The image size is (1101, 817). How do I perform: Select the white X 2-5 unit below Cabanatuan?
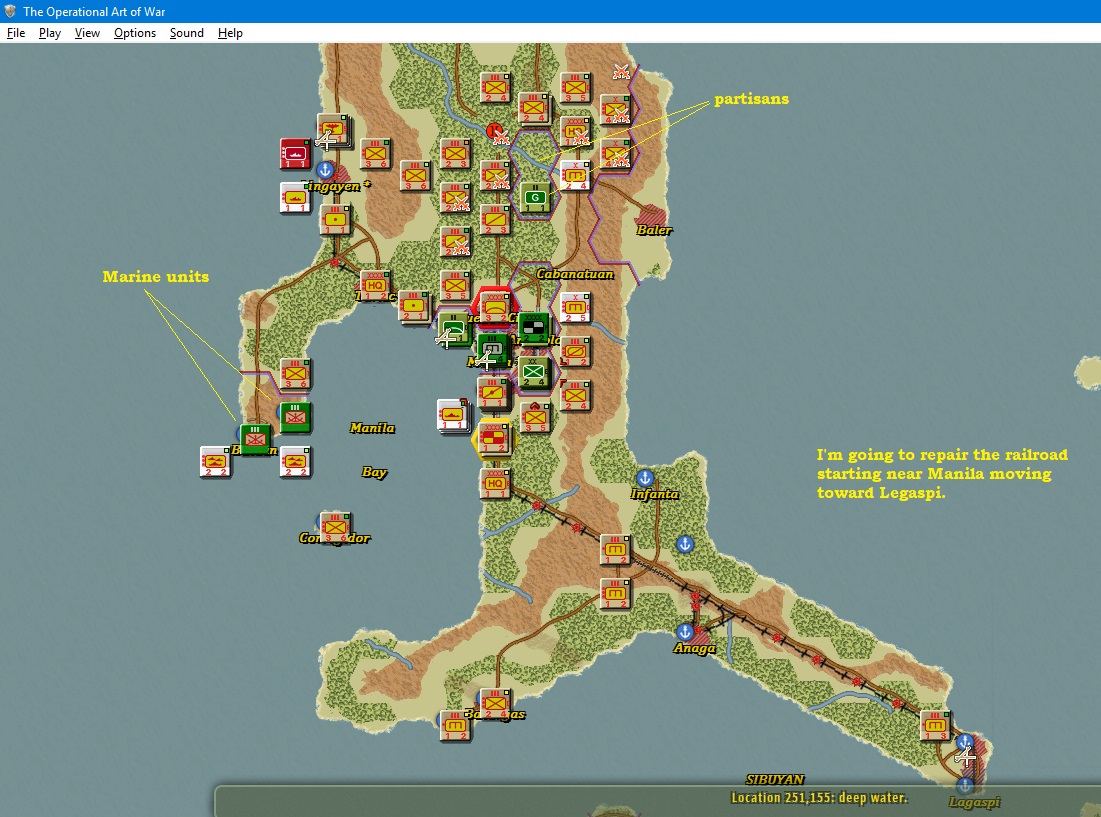575,307
